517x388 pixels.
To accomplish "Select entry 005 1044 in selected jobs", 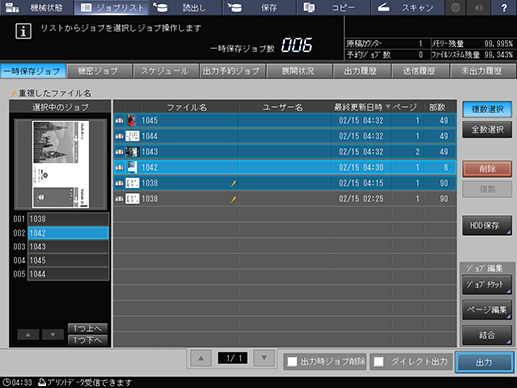I will point(68,274).
